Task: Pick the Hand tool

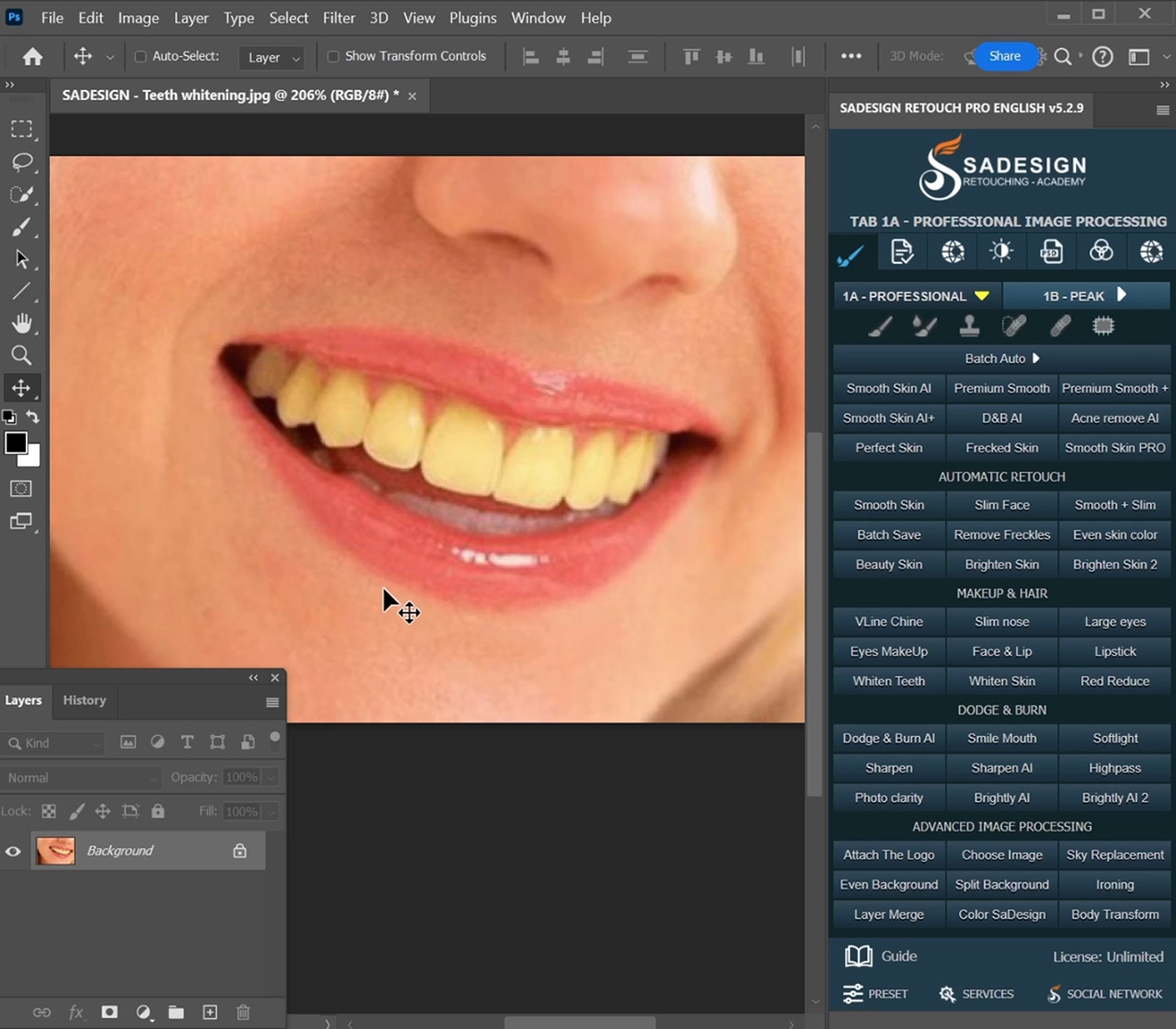Action: pyautogui.click(x=22, y=323)
